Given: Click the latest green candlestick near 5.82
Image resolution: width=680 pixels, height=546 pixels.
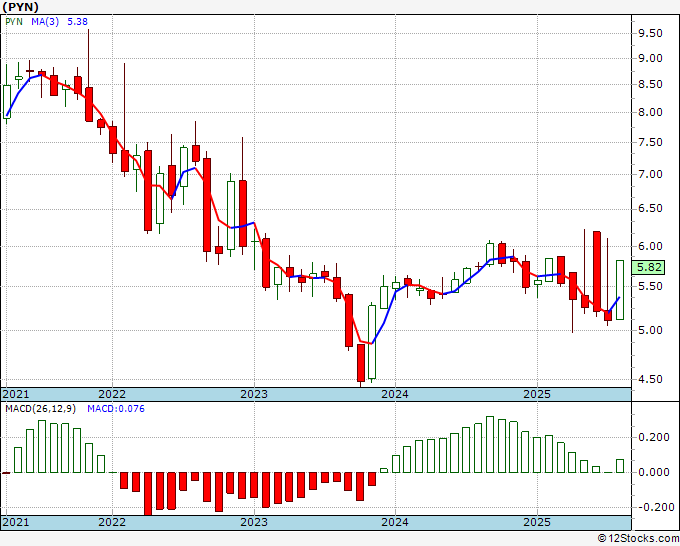Looking at the screenshot, I should click(x=620, y=290).
